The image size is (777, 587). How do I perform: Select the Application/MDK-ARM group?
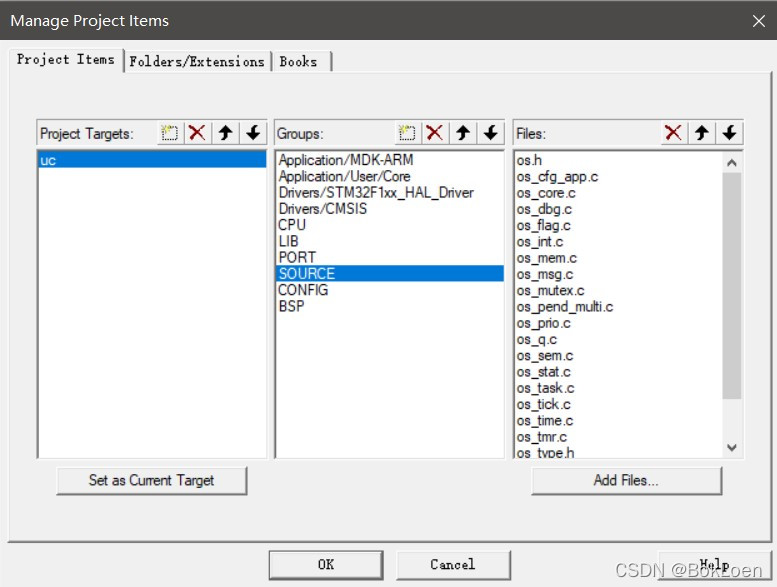tap(389, 160)
